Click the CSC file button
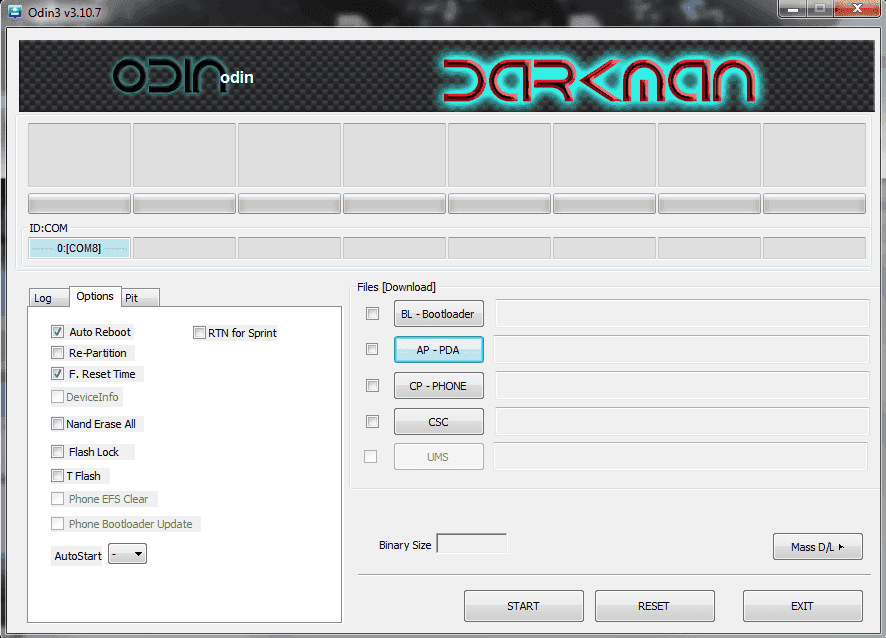 coord(438,422)
